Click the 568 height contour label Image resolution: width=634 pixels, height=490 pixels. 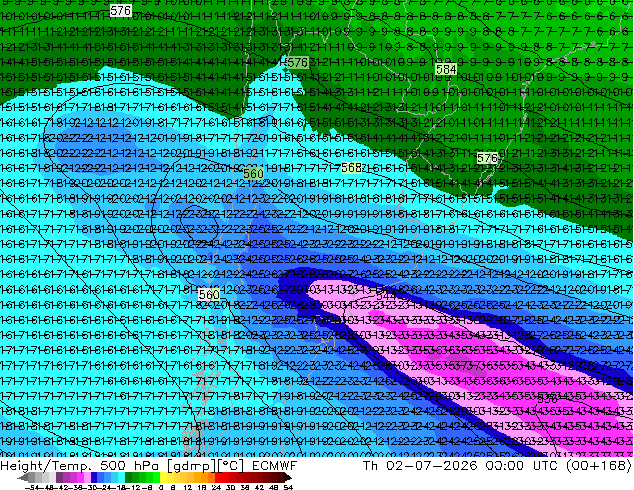[x=351, y=167]
